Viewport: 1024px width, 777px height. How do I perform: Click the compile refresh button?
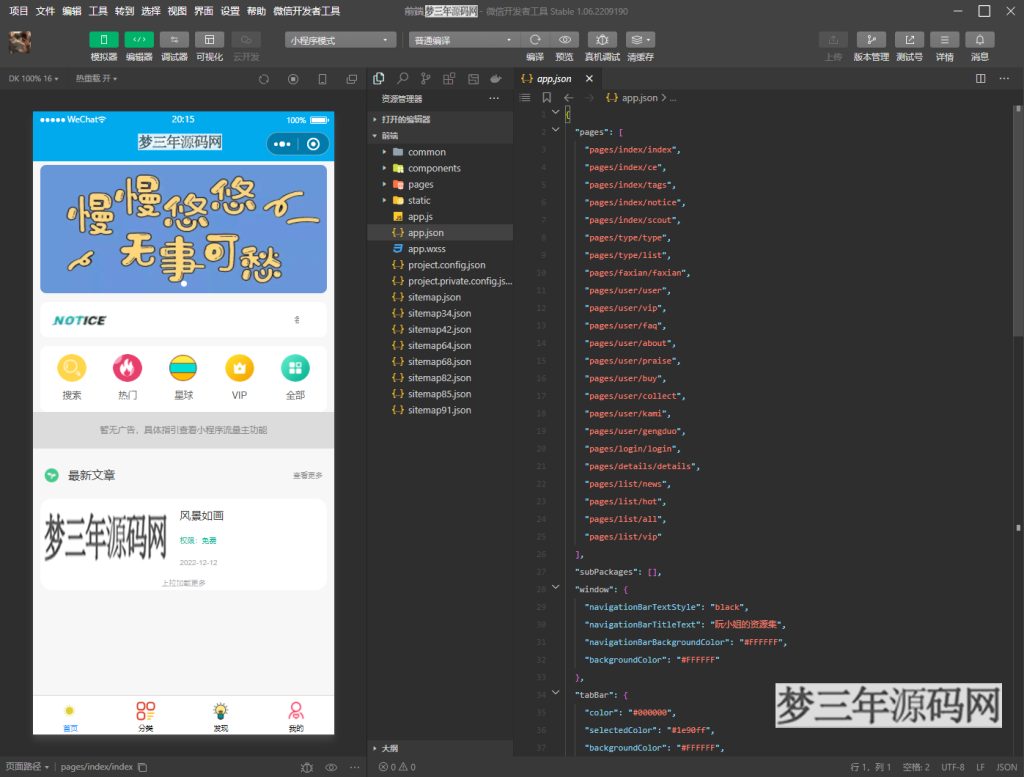point(535,40)
